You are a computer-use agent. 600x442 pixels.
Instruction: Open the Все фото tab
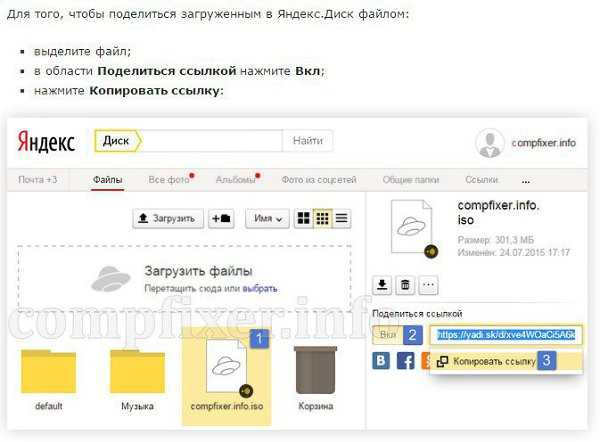click(169, 180)
